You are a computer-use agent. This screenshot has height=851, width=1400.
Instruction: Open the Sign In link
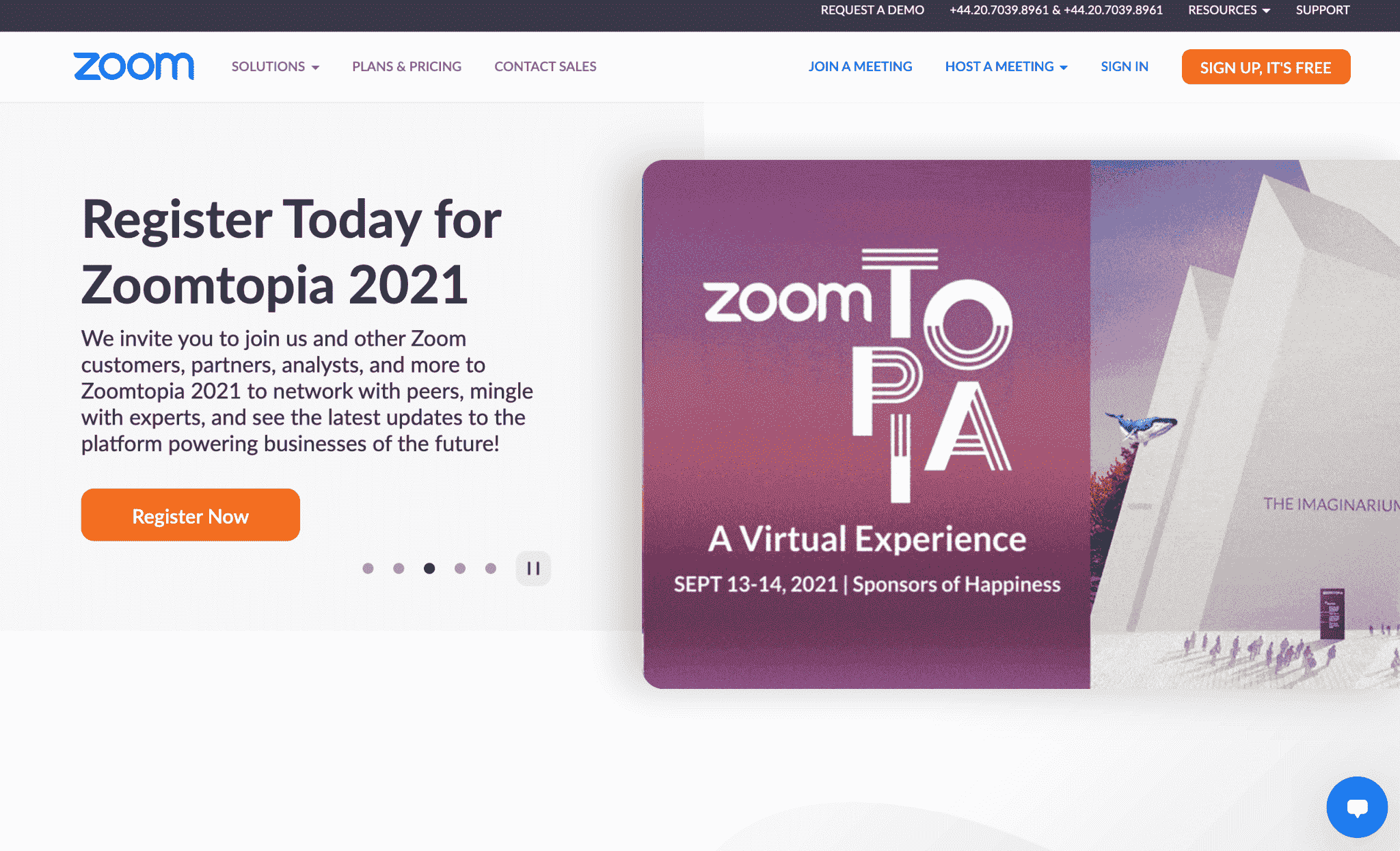[x=1125, y=66]
